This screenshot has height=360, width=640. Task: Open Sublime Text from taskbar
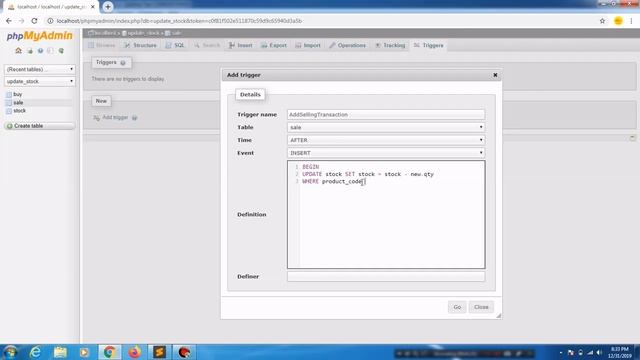159,352
